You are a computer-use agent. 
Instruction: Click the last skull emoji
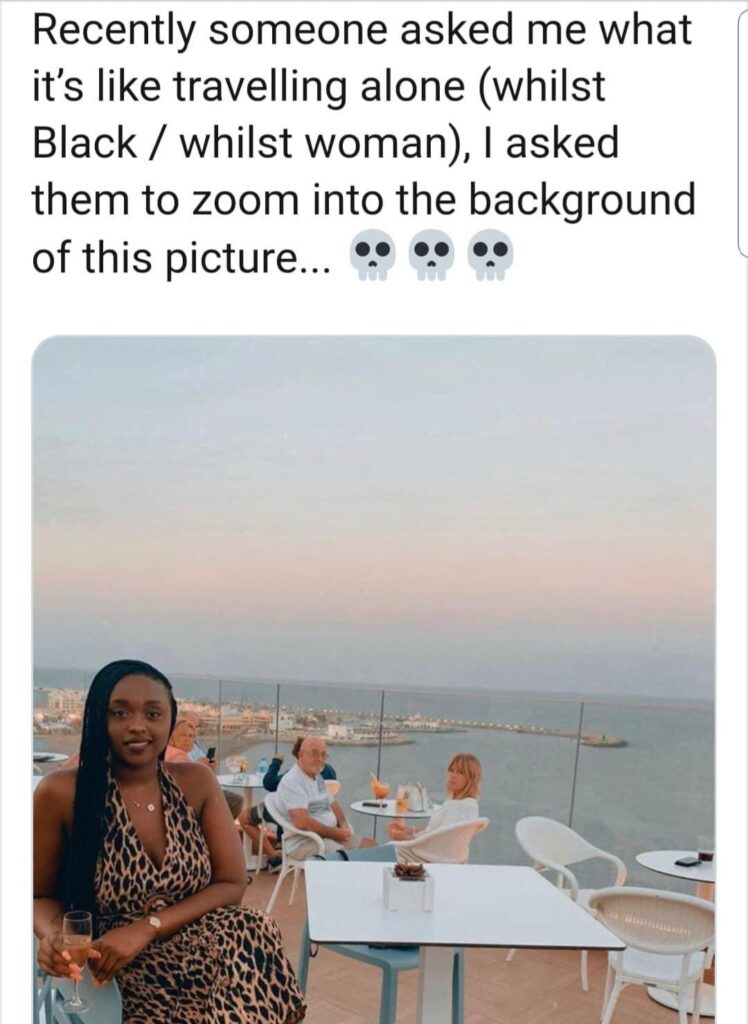tap(491, 255)
